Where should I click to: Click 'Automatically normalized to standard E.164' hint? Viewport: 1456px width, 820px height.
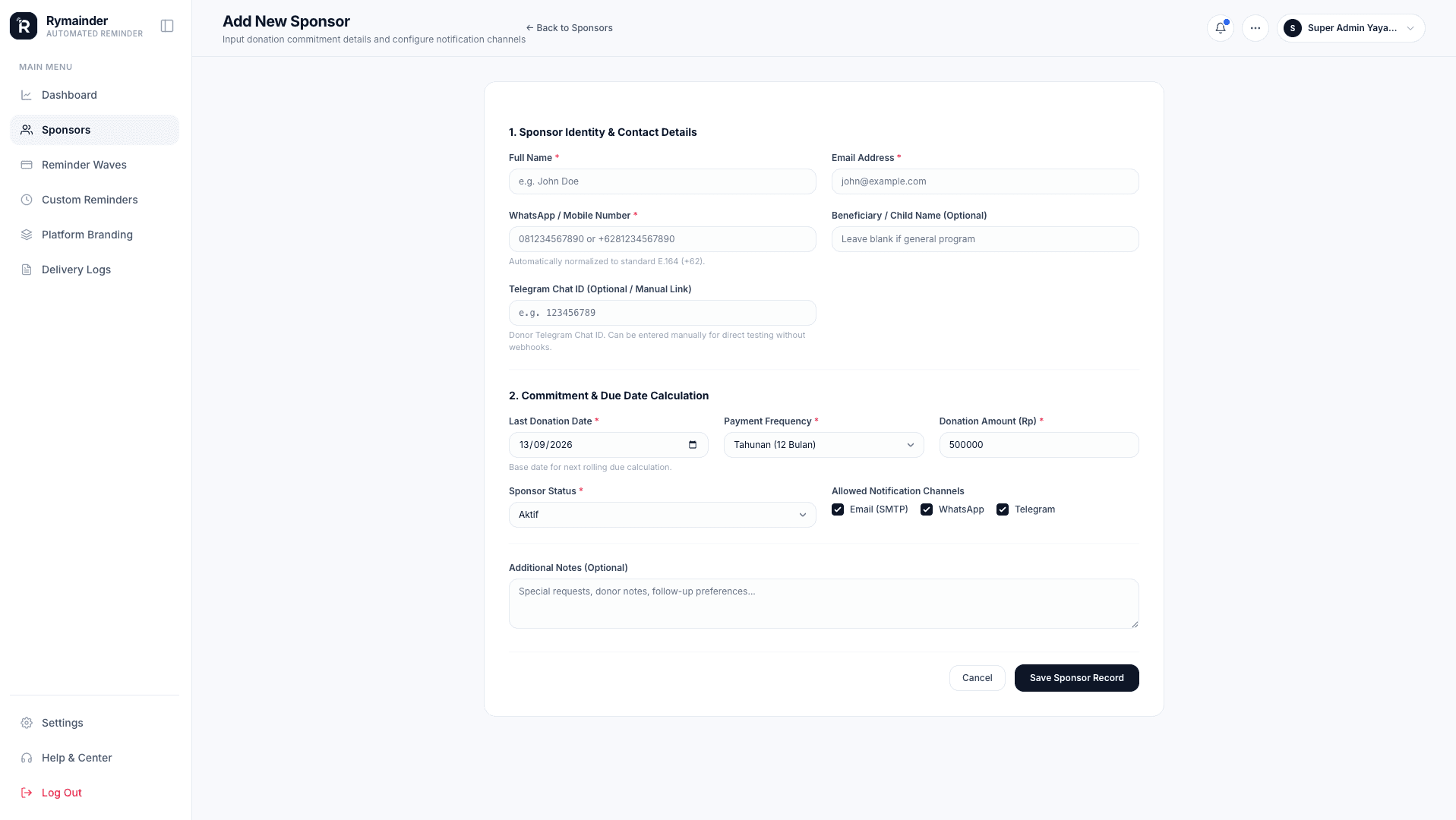pos(606,261)
